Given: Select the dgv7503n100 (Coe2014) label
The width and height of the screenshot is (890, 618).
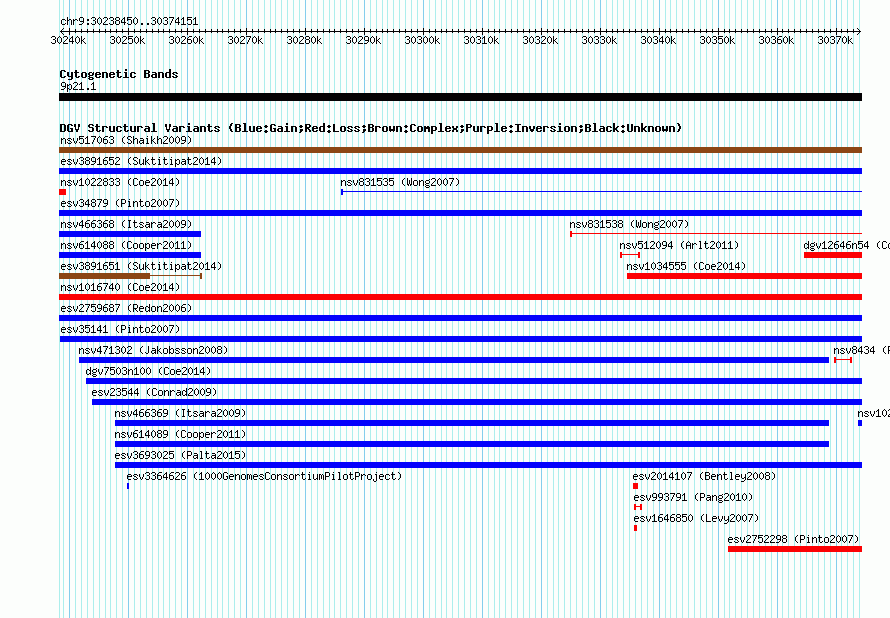Looking at the screenshot, I should [x=148, y=371].
